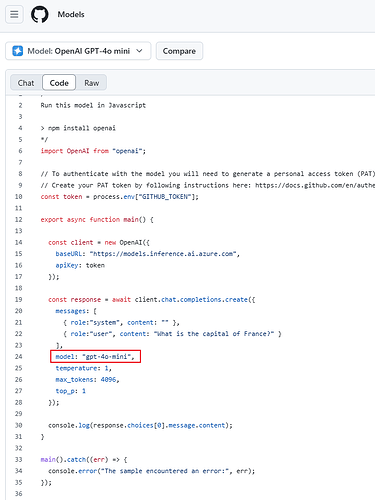Open the hamburger navigation menu
This screenshot has height=500, width=375.
point(14,15)
